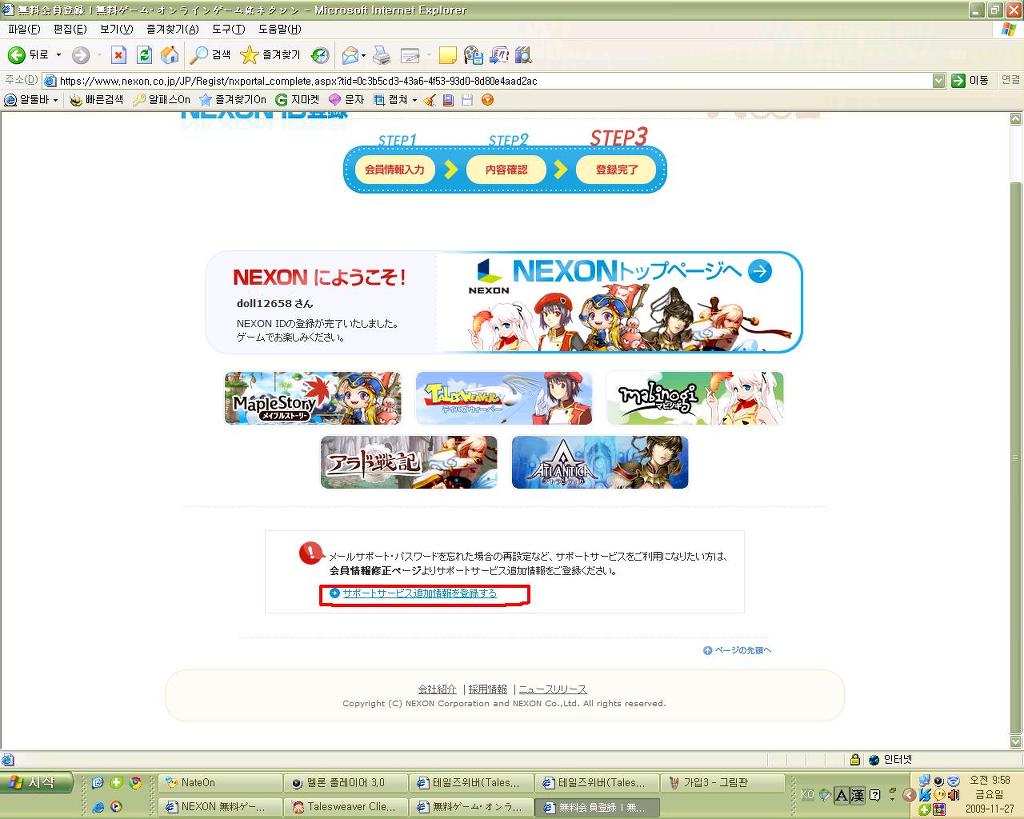Open the Atlantica game banner

pos(600,462)
